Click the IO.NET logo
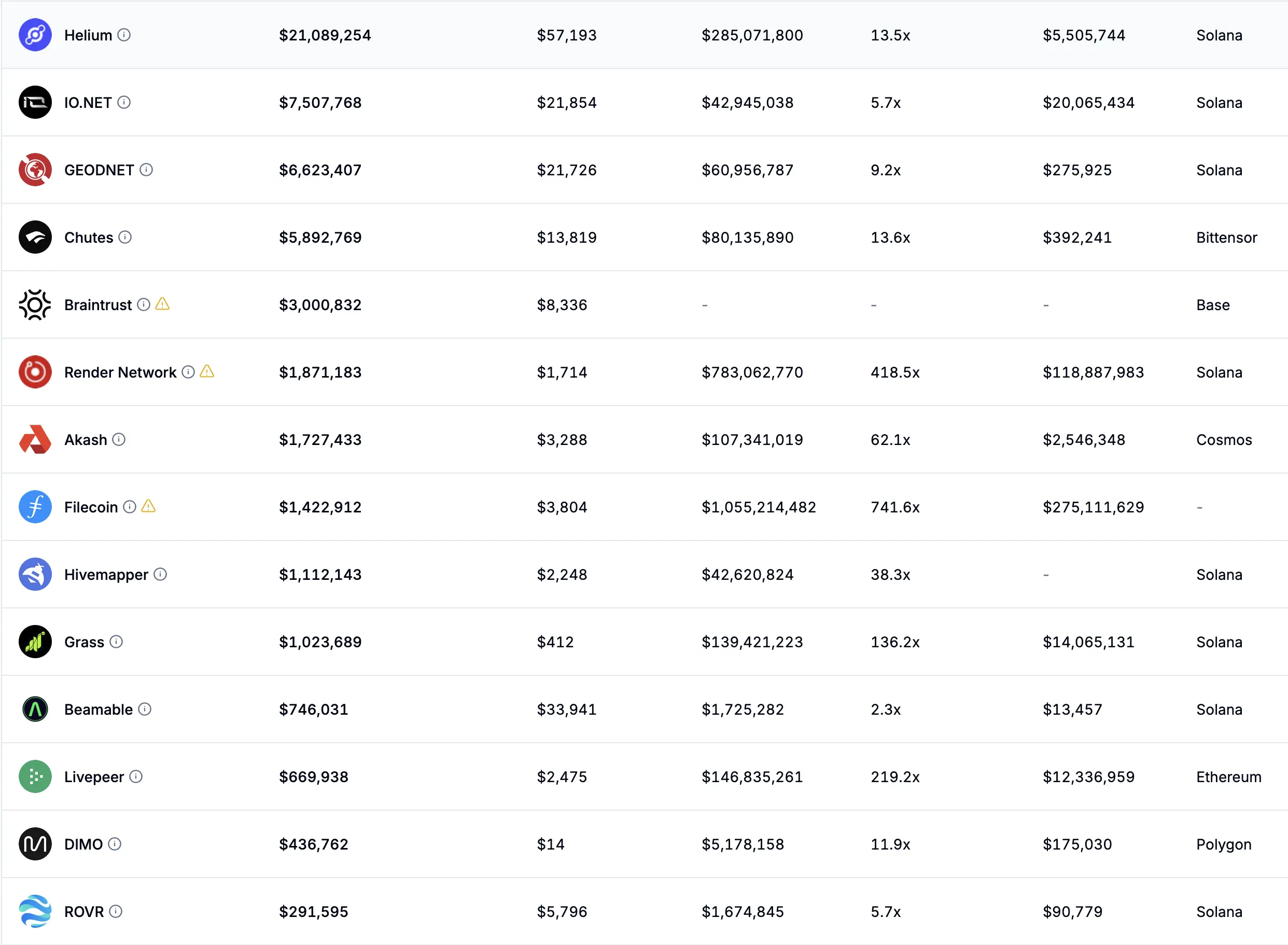Image resolution: width=1288 pixels, height=945 pixels. pos(35,102)
